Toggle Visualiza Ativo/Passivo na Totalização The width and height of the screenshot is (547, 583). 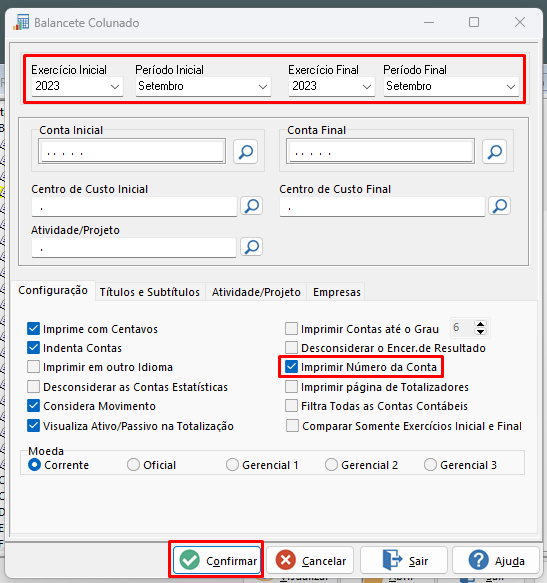(33, 426)
